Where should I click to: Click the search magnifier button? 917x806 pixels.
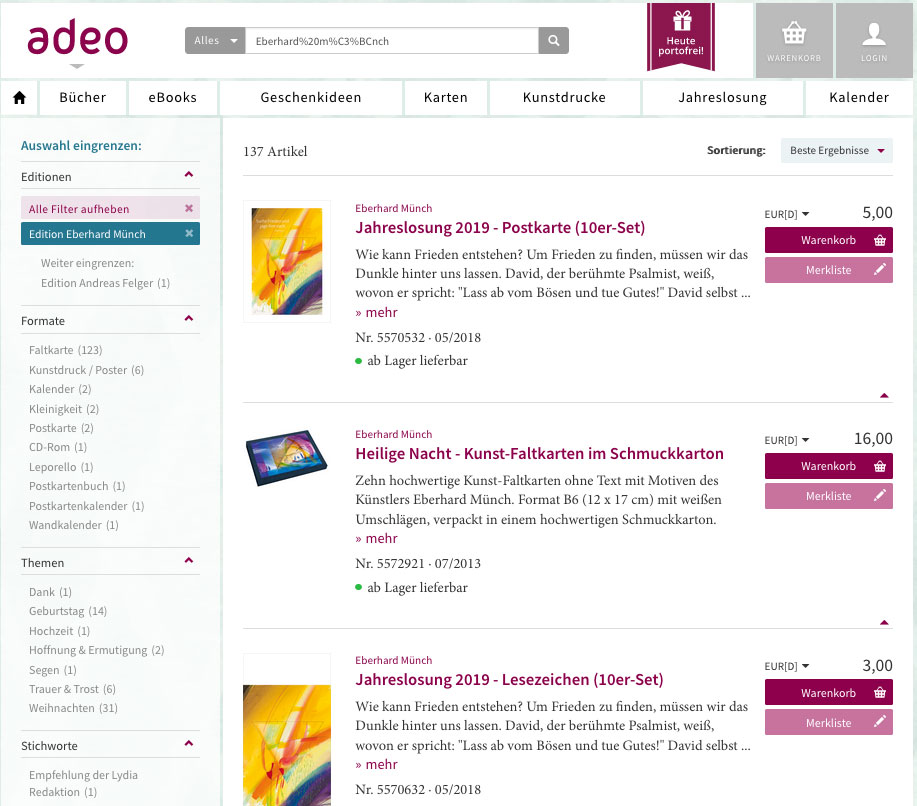(553, 41)
